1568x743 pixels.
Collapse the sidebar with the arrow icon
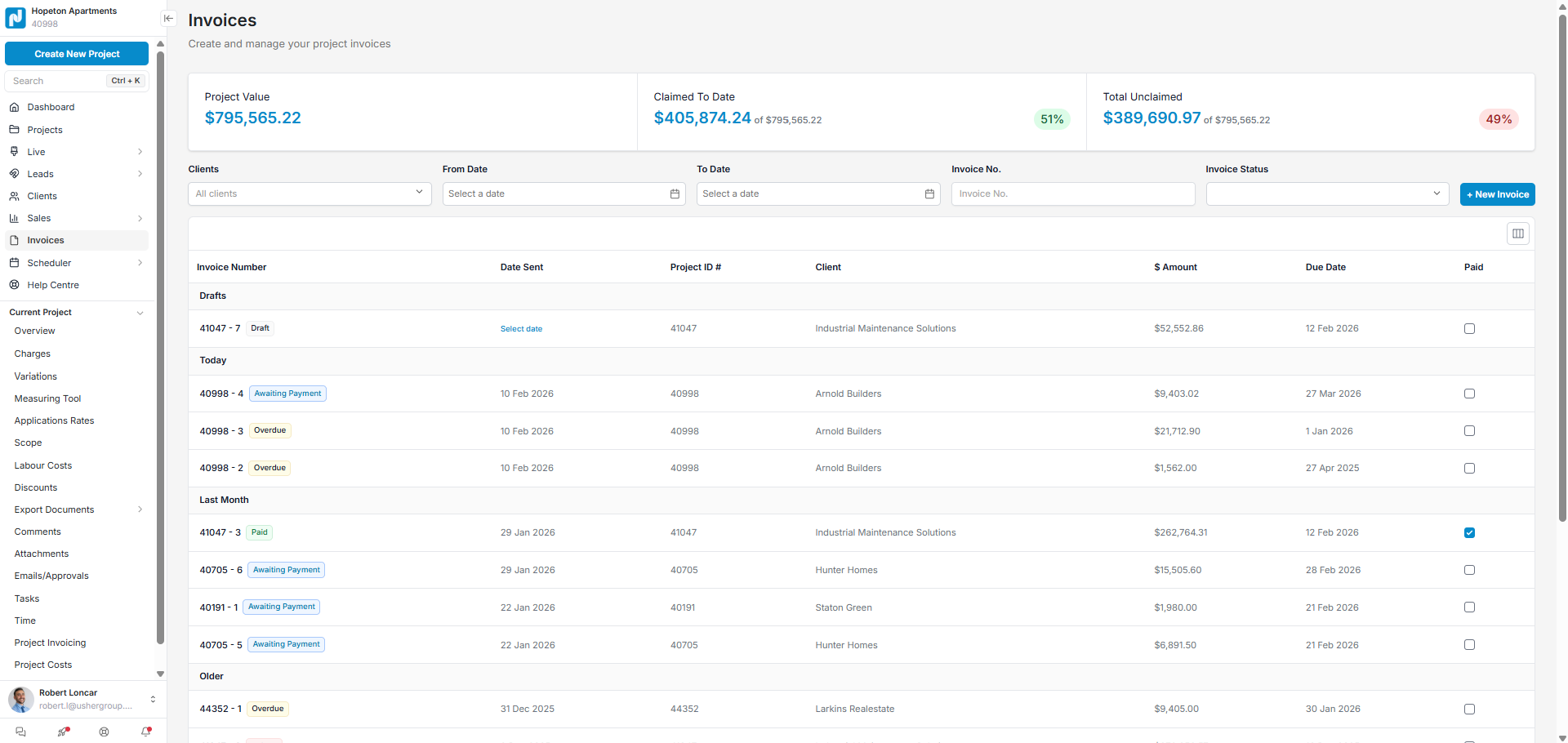168,19
